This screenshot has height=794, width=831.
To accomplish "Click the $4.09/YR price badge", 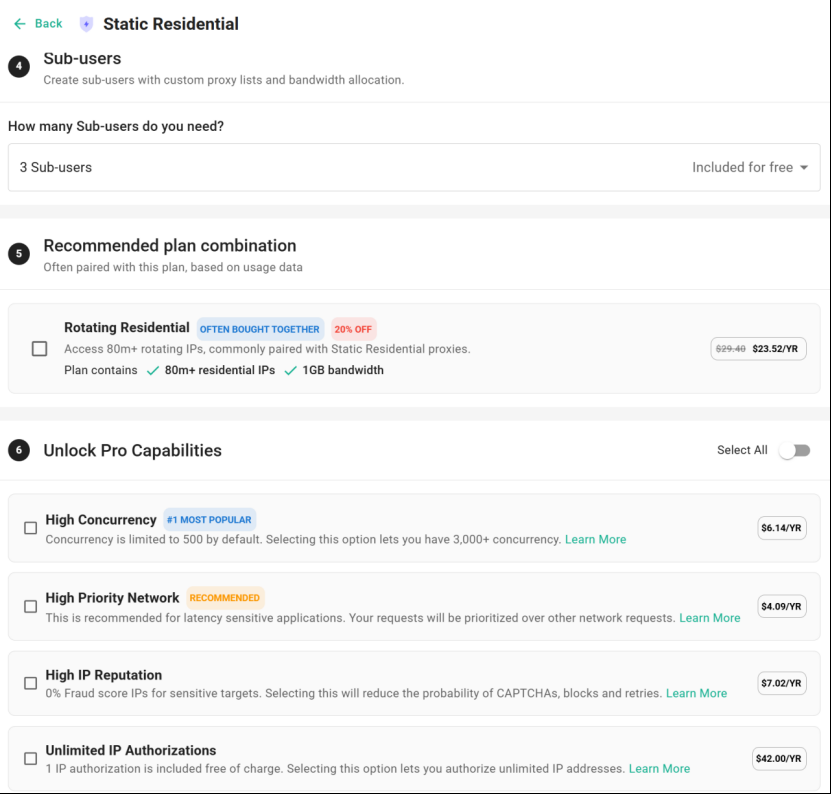I will click(782, 606).
